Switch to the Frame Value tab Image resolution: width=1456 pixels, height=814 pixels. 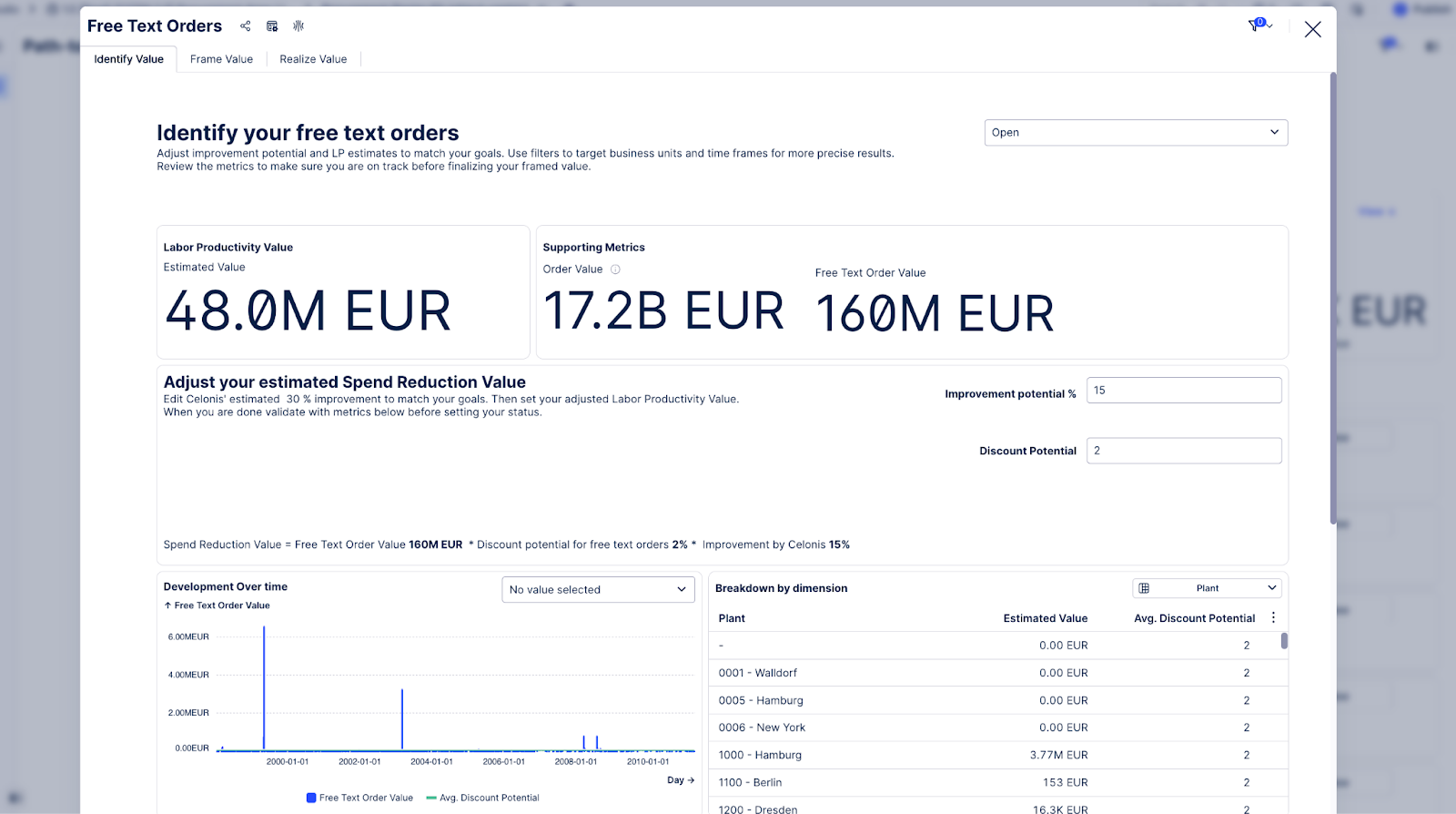click(221, 59)
